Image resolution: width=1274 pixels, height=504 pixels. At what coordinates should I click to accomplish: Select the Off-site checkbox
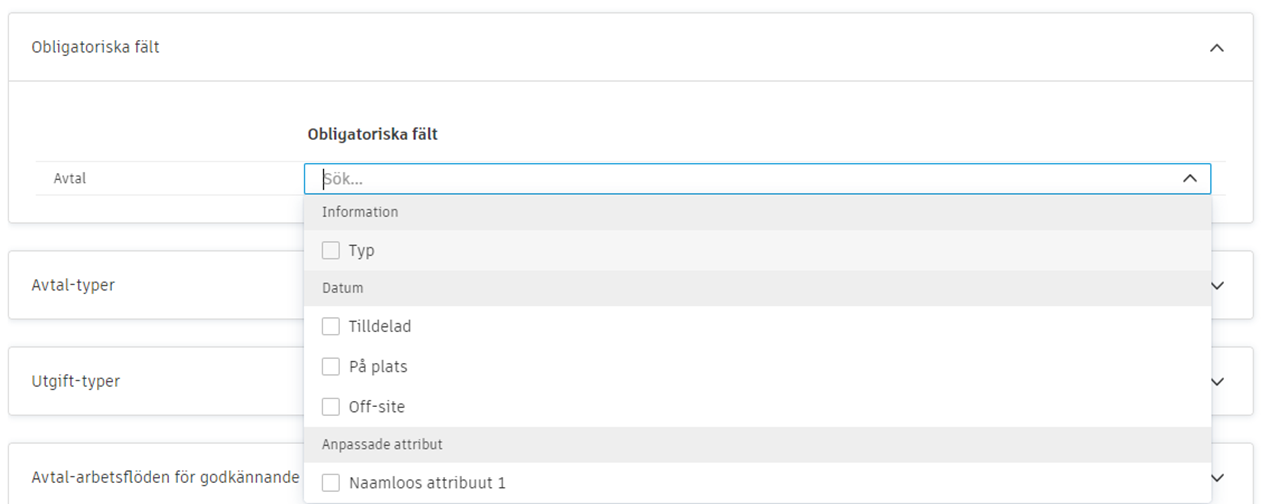tap(331, 407)
